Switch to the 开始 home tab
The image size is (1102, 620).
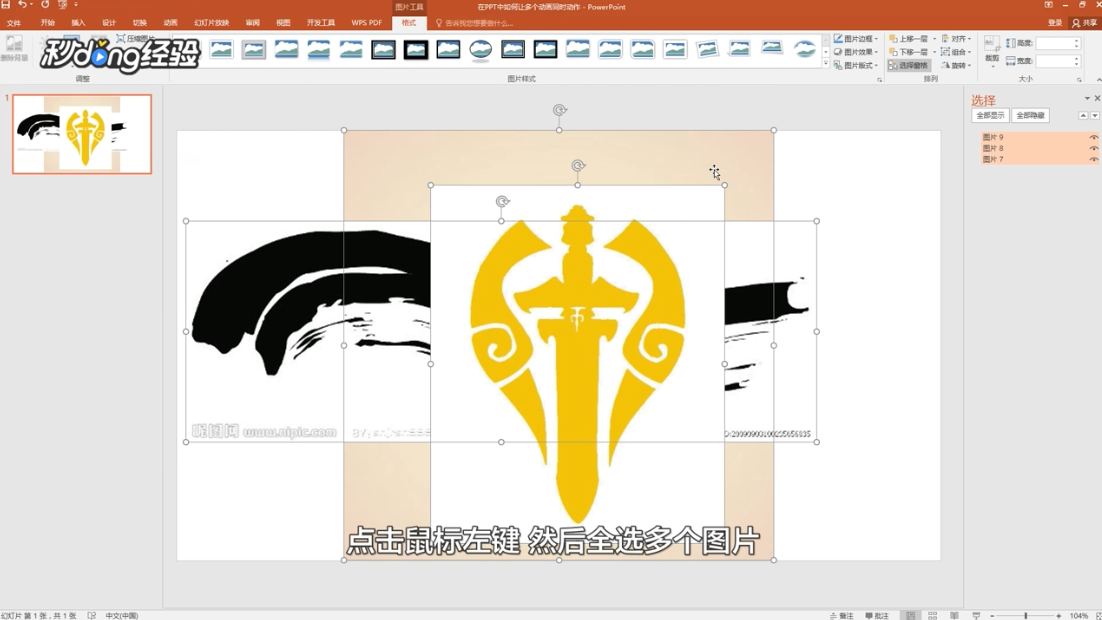pyautogui.click(x=47, y=23)
